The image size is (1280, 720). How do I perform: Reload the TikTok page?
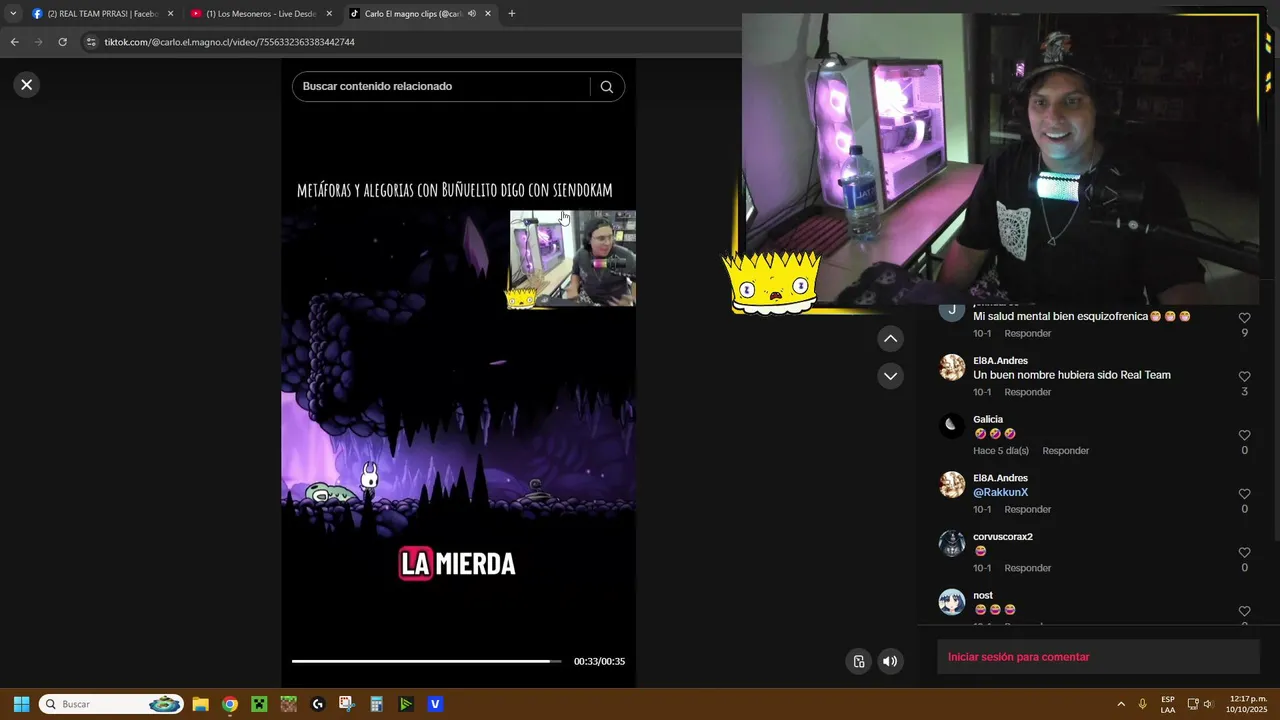click(x=62, y=42)
